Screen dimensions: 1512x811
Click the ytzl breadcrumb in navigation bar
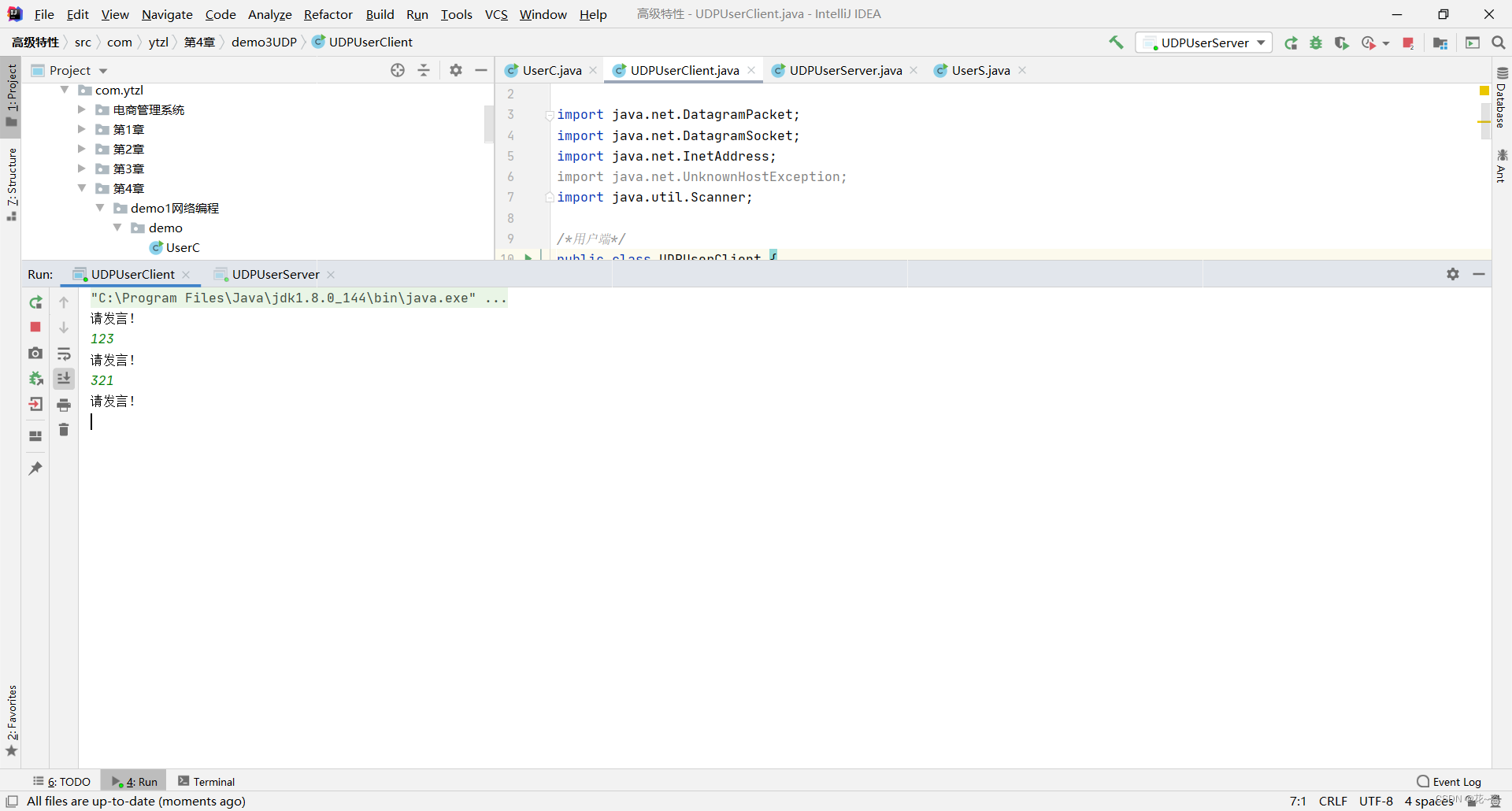click(158, 42)
